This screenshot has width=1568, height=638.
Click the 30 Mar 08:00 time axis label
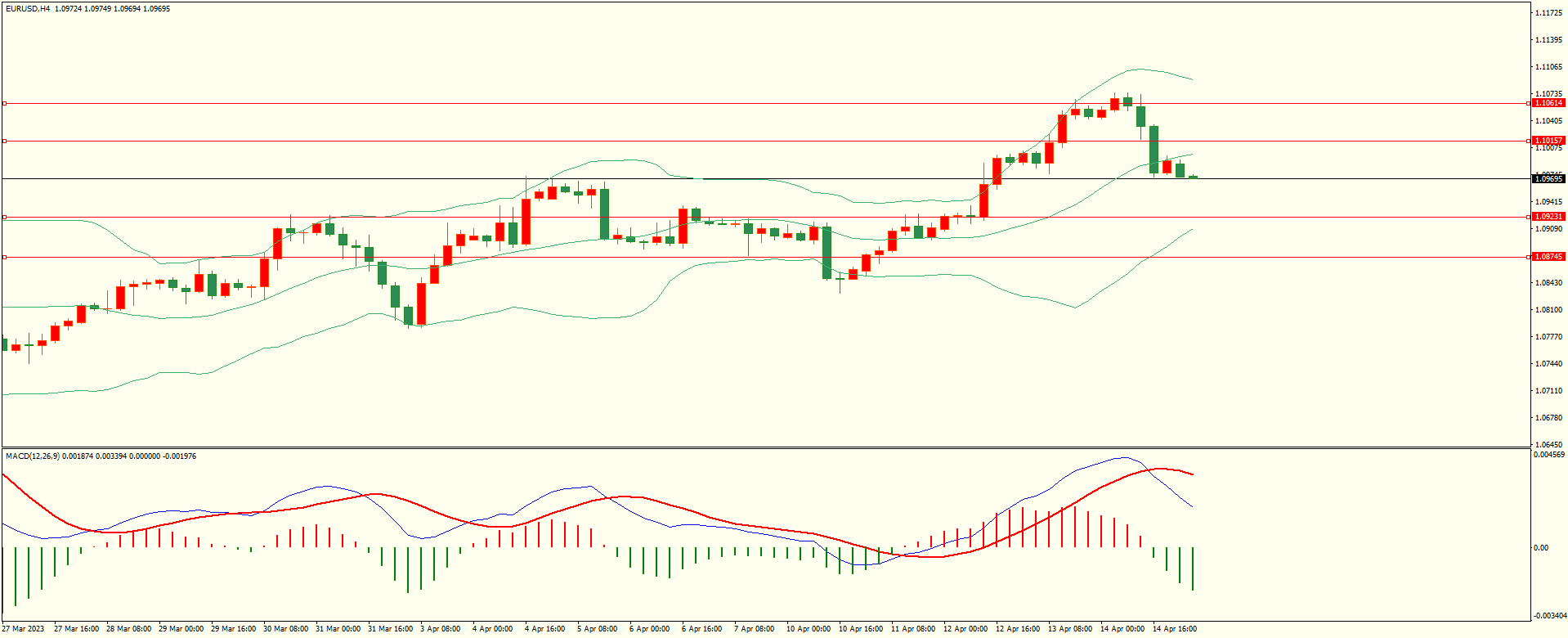point(285,629)
